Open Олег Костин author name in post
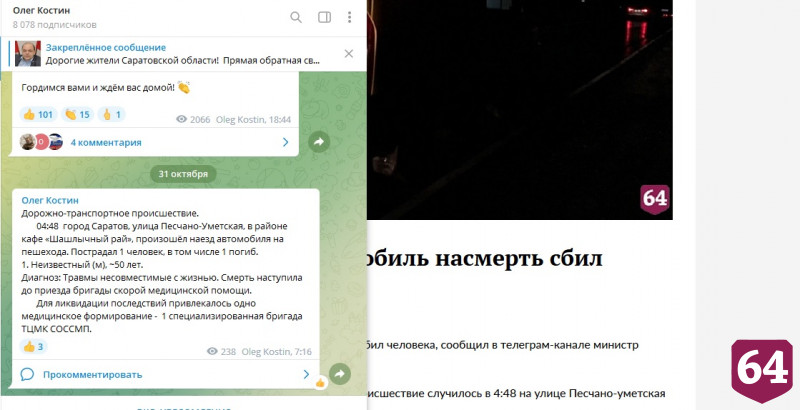The width and height of the screenshot is (800, 410). click(50, 200)
